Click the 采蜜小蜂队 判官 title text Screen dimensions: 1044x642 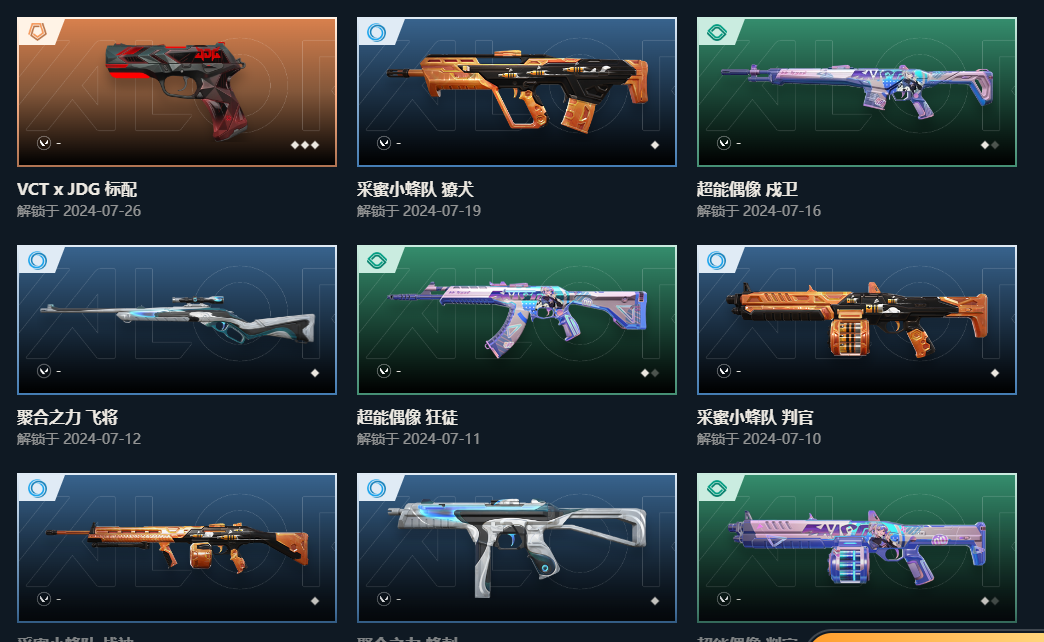(x=755, y=418)
